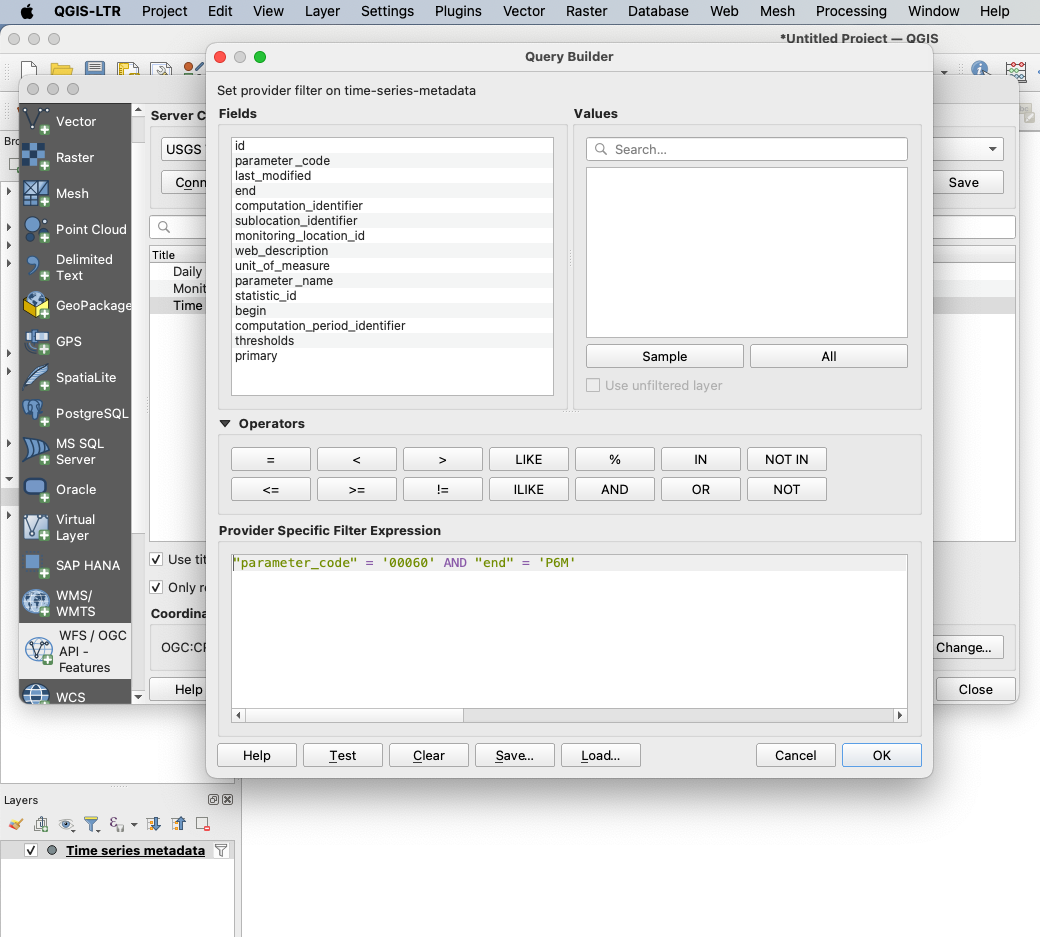
Task: Open Manage Map Themes eye icon
Action: tap(66, 824)
